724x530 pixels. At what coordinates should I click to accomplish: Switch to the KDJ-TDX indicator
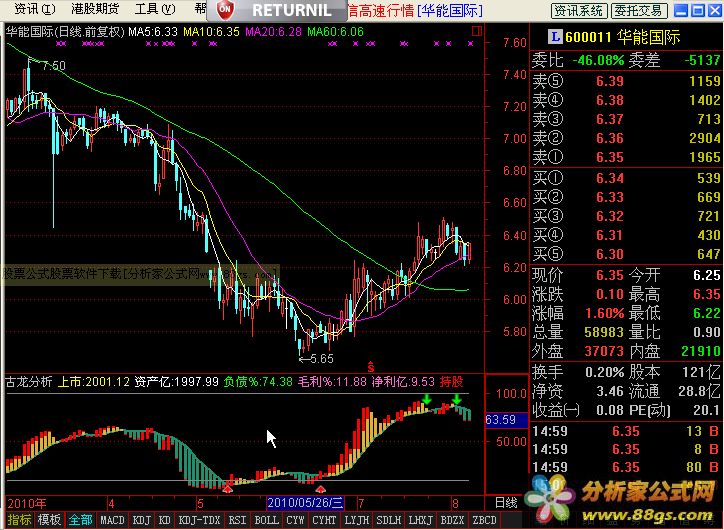click(x=199, y=520)
